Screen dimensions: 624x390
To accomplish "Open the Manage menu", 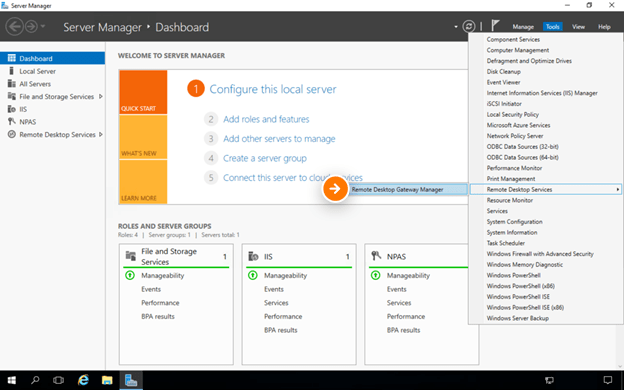I will click(523, 27).
